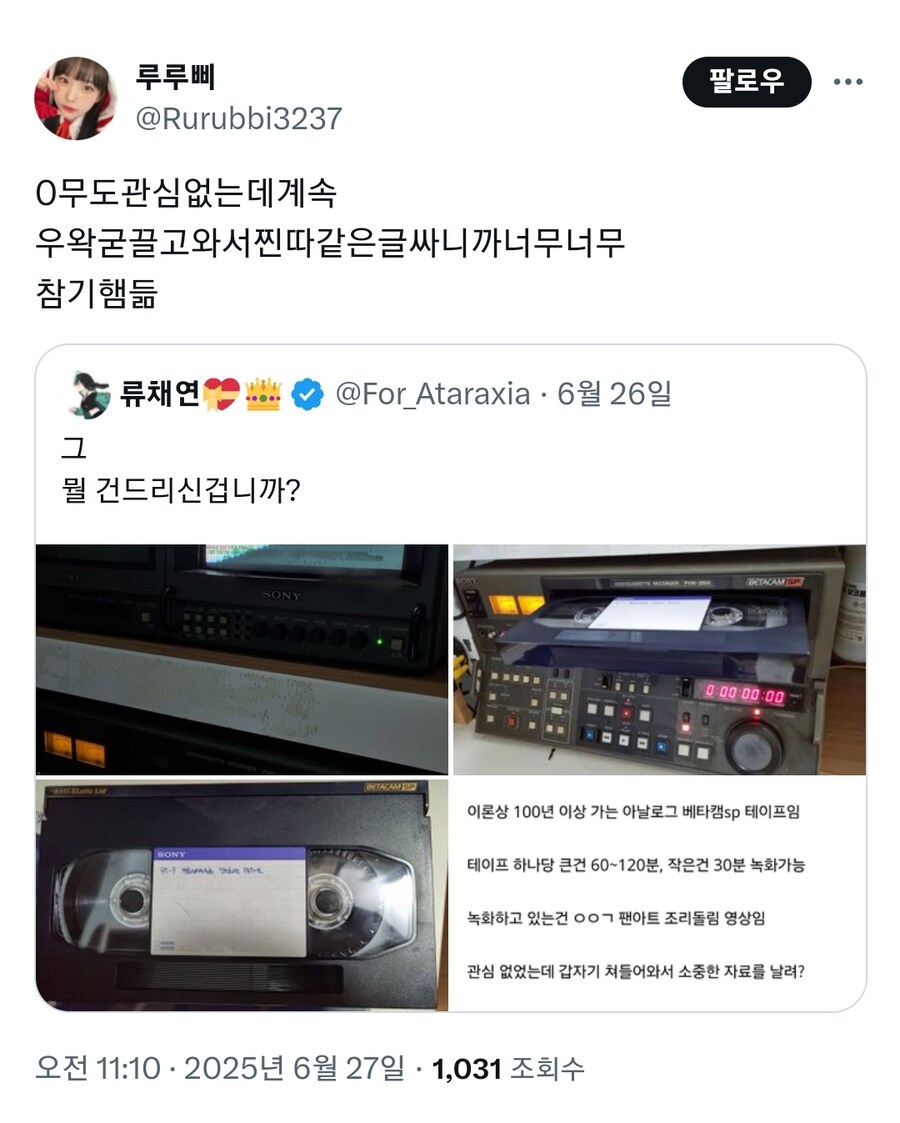This screenshot has height=1123, width=900.
Task: Open the Sony cassette tape photo
Action: [242, 895]
